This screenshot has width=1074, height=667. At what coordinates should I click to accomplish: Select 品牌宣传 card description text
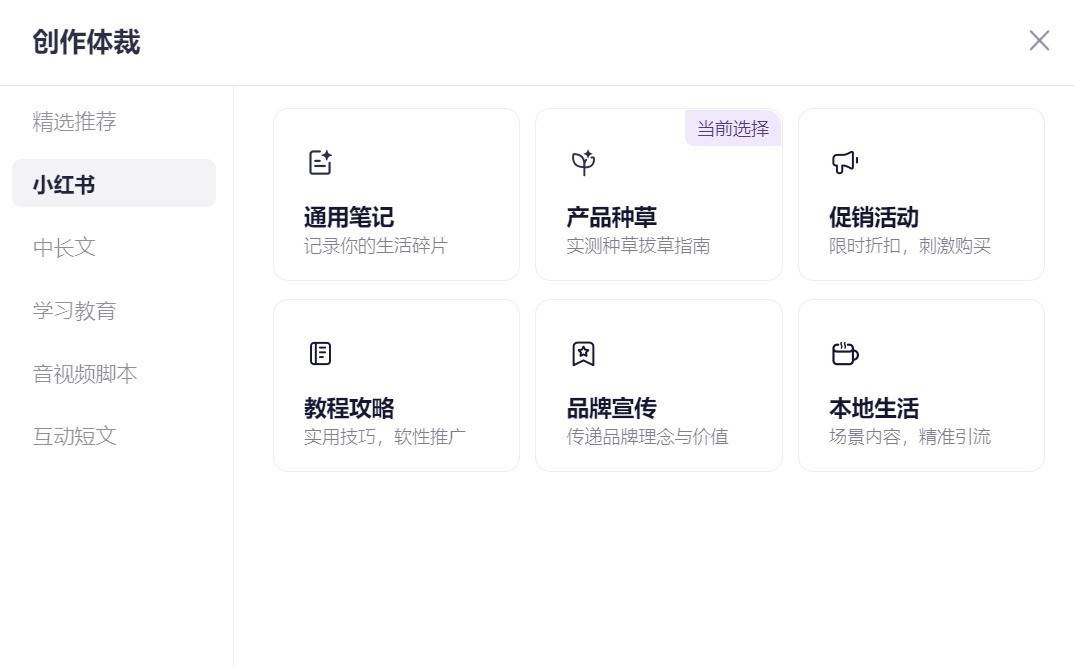[647, 437]
